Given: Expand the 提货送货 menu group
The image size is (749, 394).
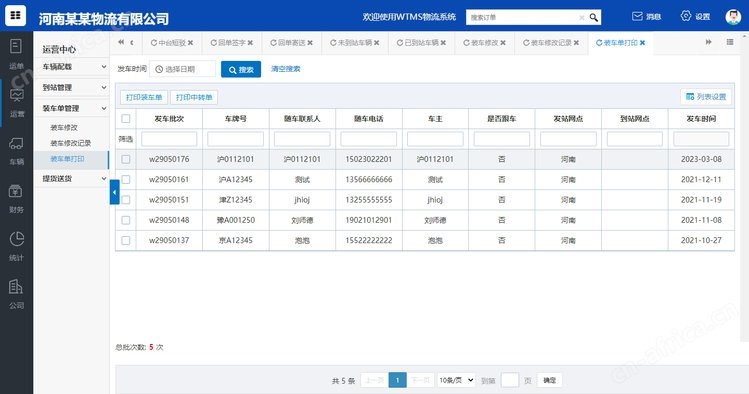Looking at the screenshot, I should point(73,179).
